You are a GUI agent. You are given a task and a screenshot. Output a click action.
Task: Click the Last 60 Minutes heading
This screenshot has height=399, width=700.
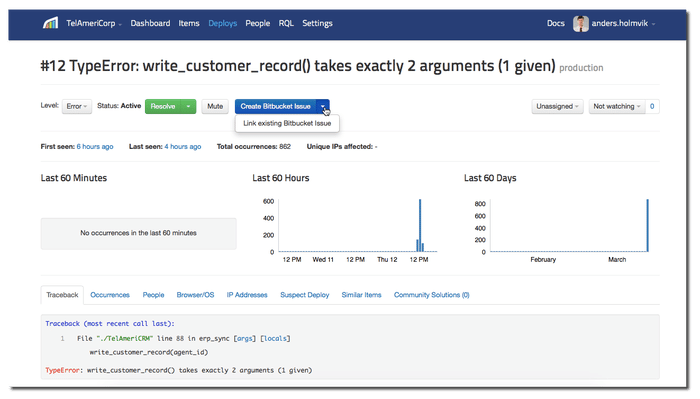pos(74,178)
